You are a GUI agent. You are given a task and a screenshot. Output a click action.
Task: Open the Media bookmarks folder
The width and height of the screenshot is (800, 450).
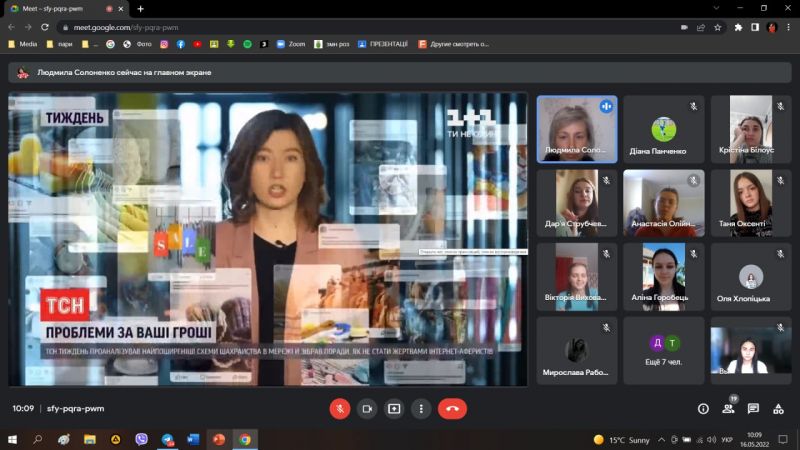click(23, 44)
